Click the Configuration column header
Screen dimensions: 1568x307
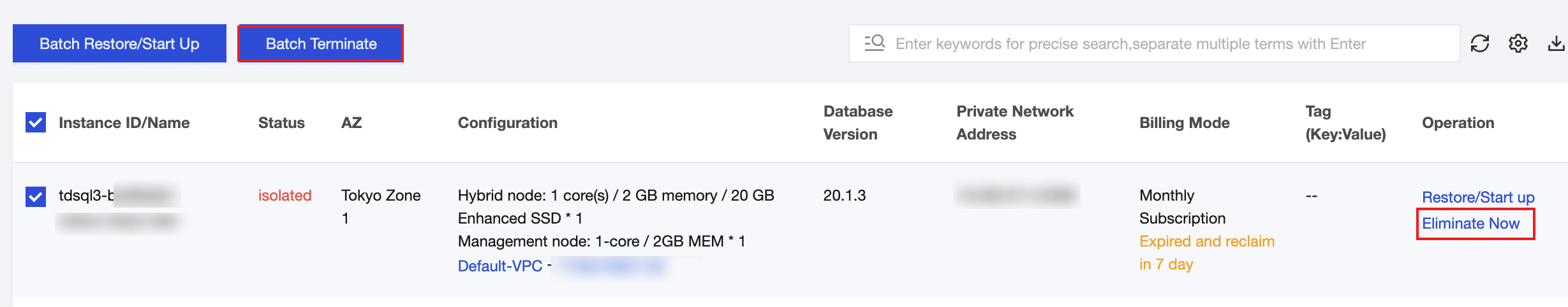(x=507, y=122)
